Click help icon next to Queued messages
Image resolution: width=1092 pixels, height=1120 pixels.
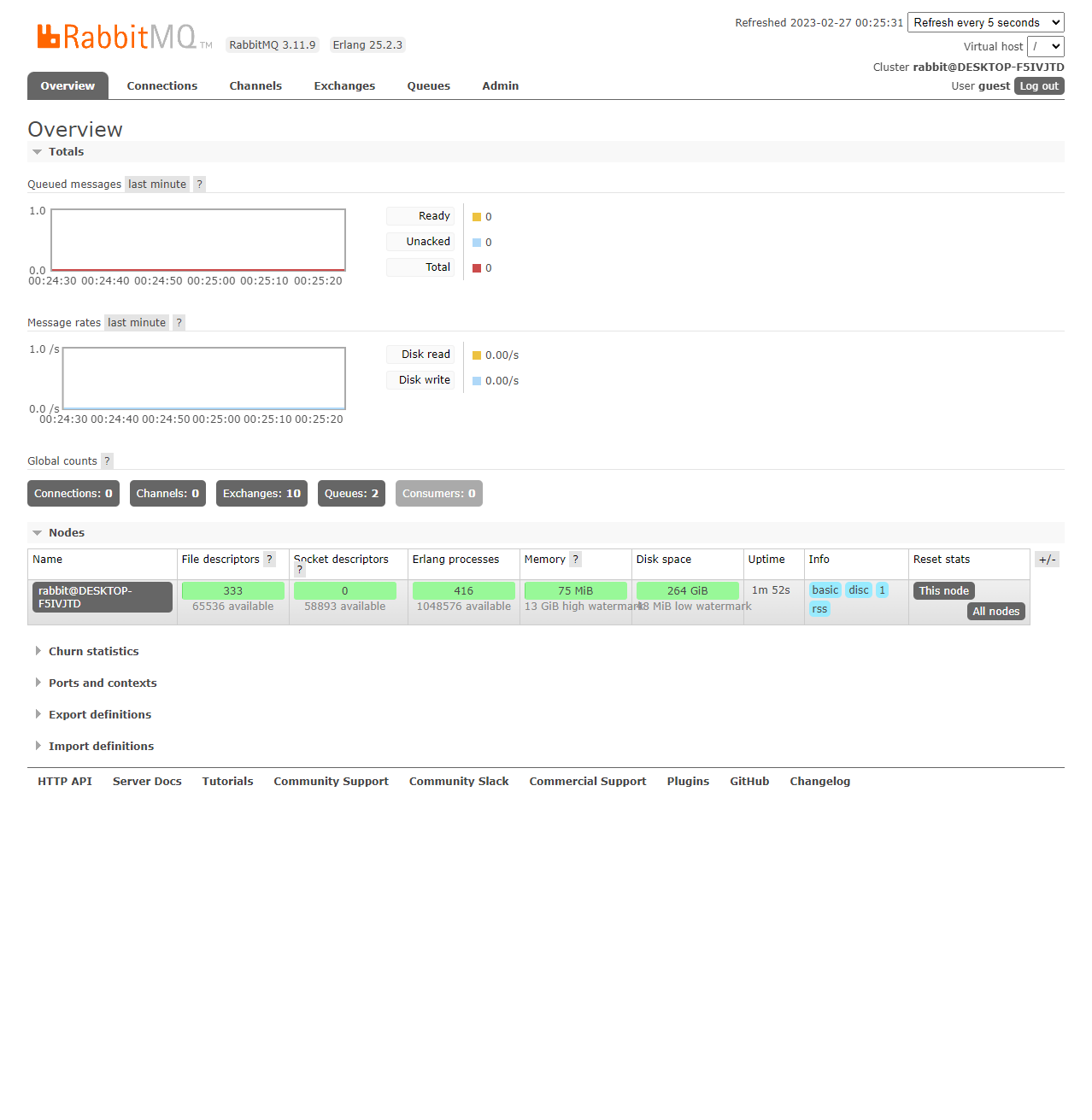(199, 185)
